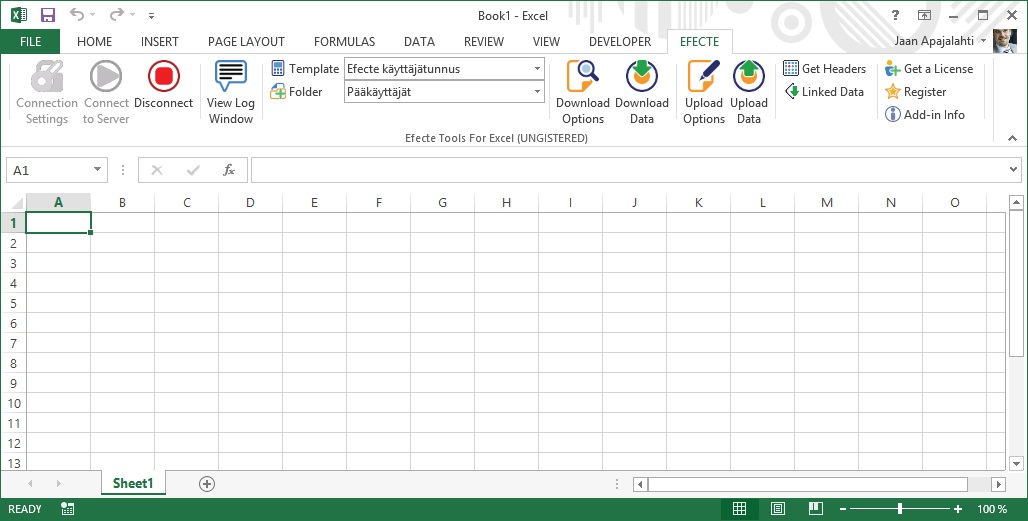This screenshot has width=1028, height=521.
Task: Click the macro recording icon in status bar
Action: [x=67, y=509]
